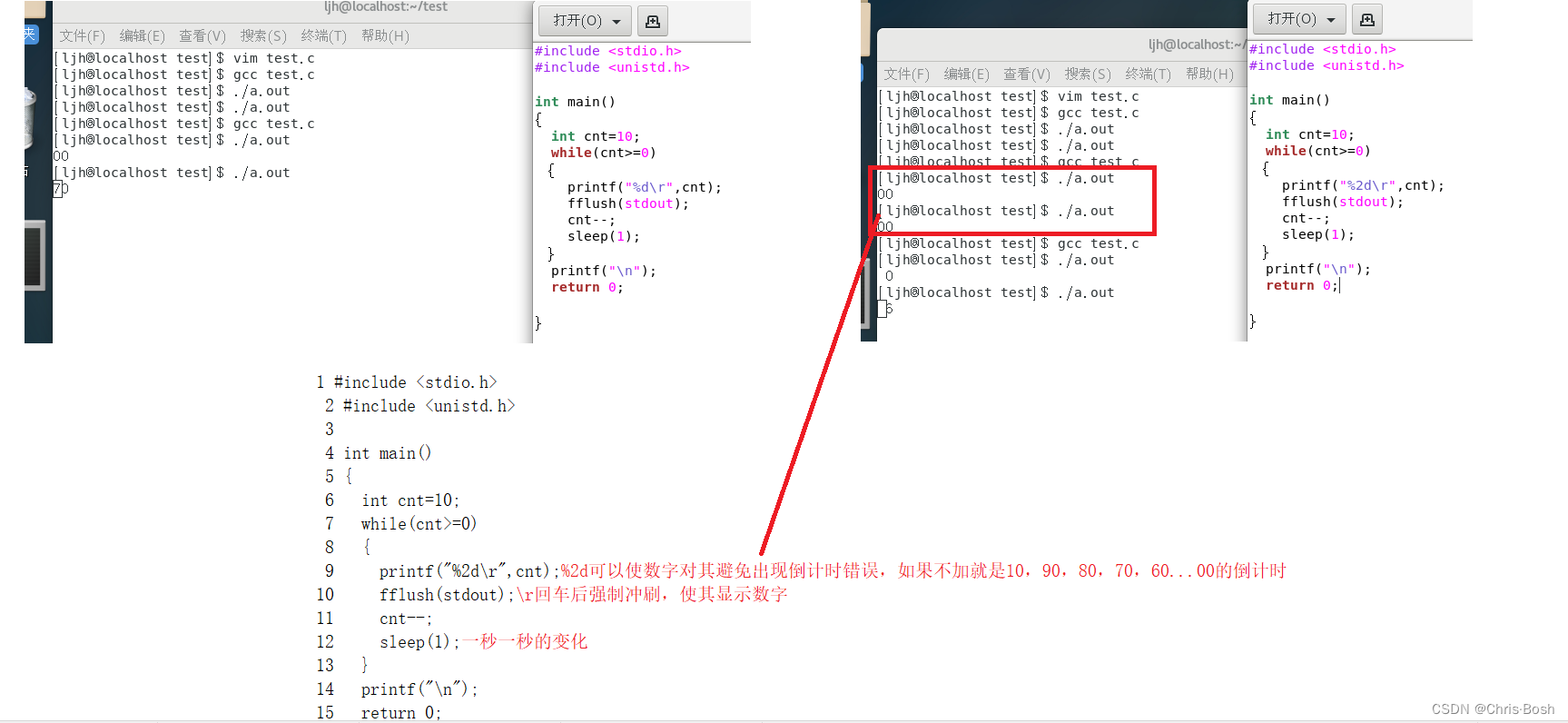Open 编辑(E) menu in right terminal
Screen dimensions: 1568x723
point(967,74)
